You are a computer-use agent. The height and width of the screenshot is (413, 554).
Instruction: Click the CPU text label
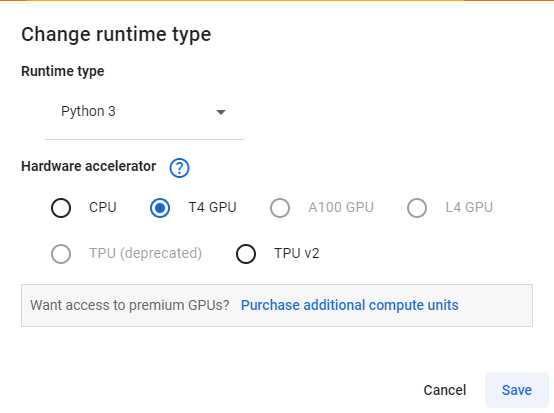(x=102, y=207)
